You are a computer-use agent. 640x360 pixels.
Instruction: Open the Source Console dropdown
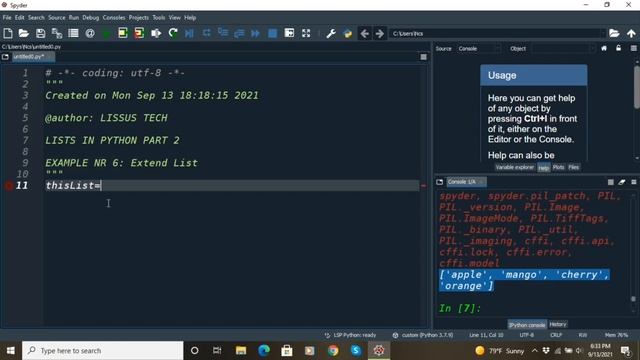click(478, 49)
